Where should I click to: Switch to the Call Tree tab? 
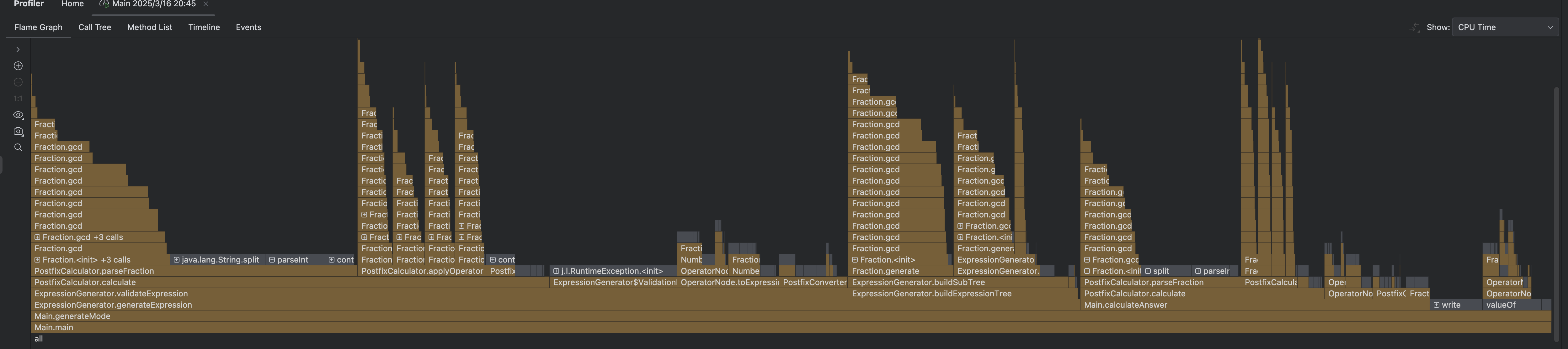(x=94, y=27)
